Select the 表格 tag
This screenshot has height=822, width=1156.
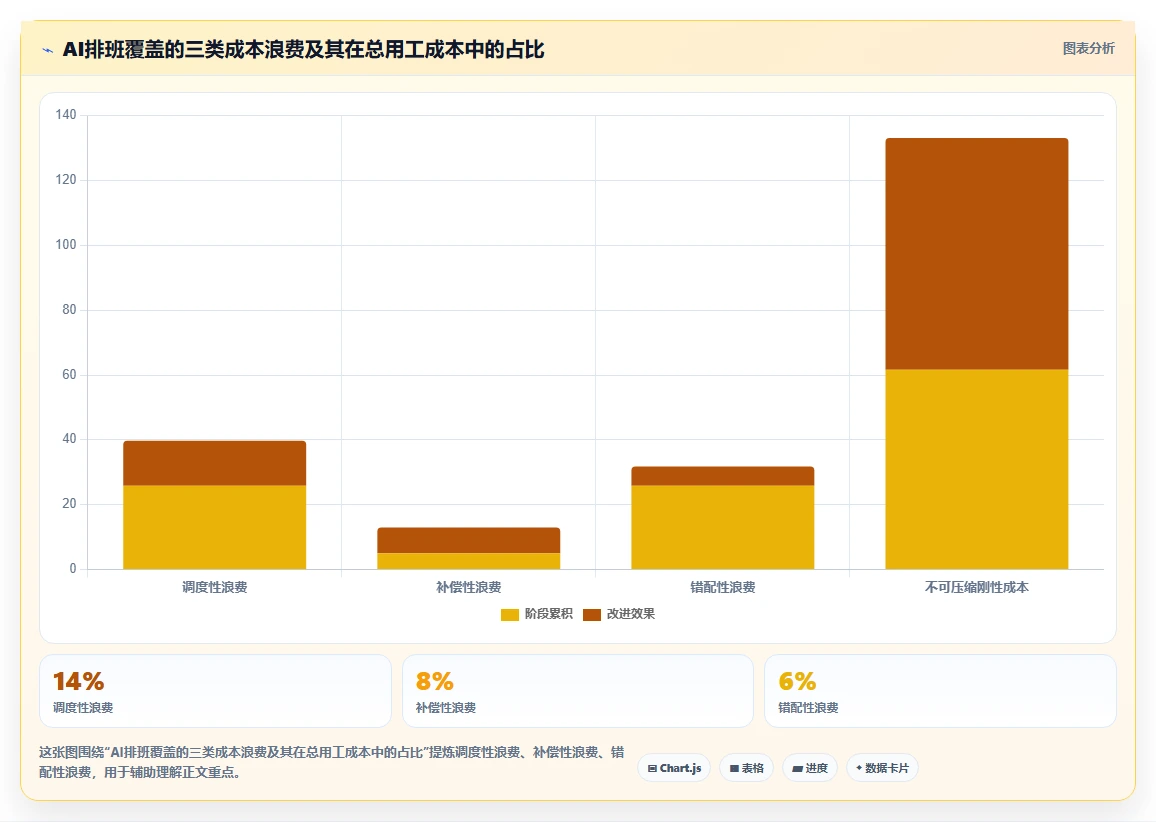(x=746, y=768)
